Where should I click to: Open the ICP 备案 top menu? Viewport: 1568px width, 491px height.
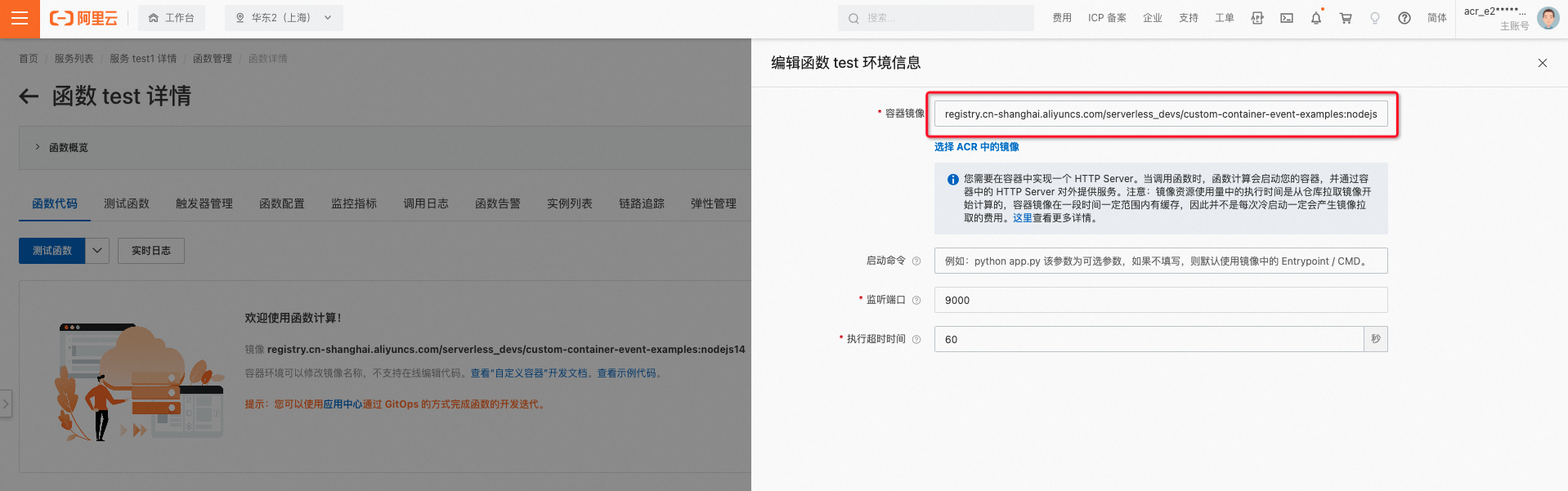pos(1107,18)
